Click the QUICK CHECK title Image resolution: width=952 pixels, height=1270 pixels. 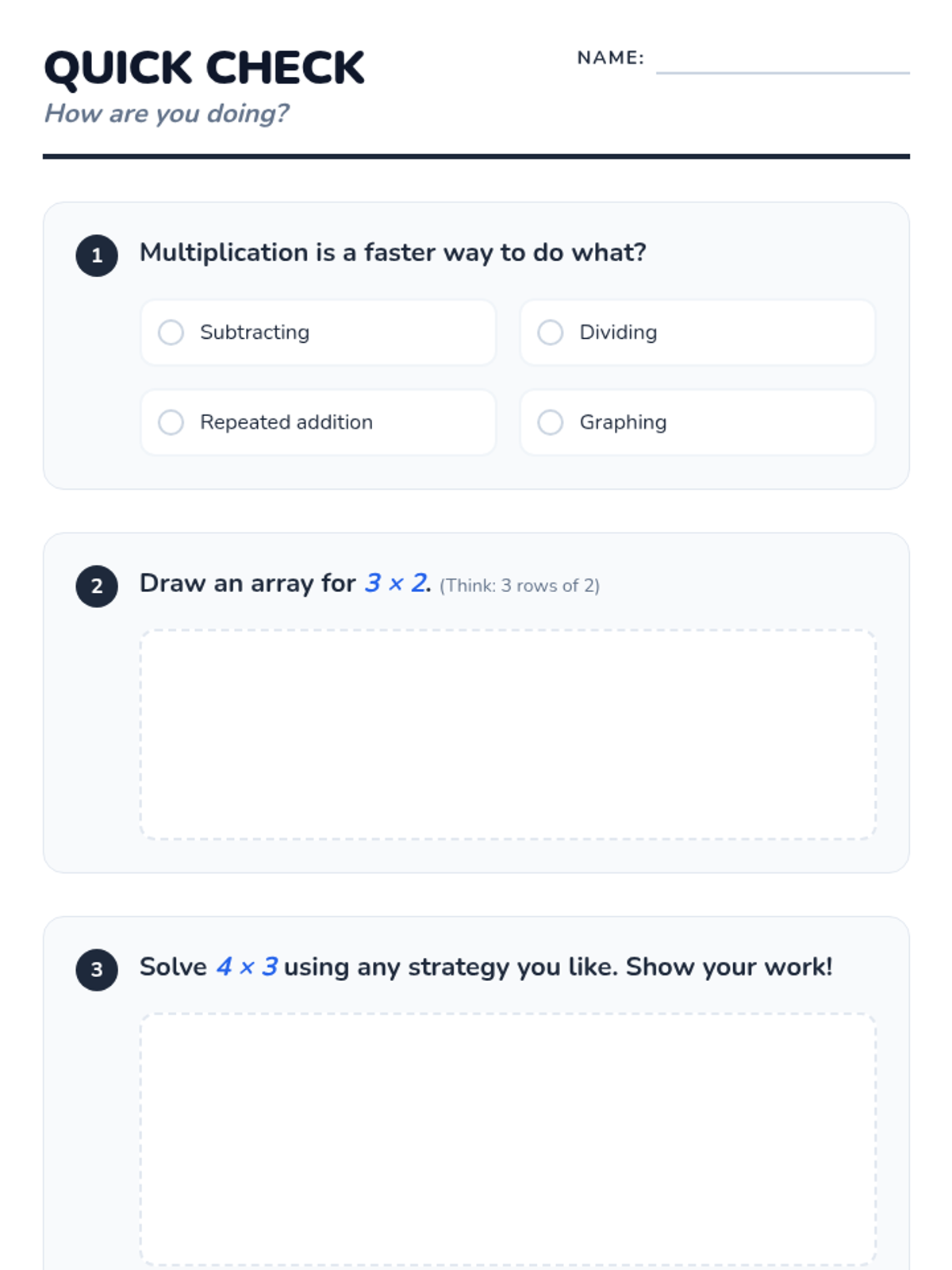tap(205, 68)
